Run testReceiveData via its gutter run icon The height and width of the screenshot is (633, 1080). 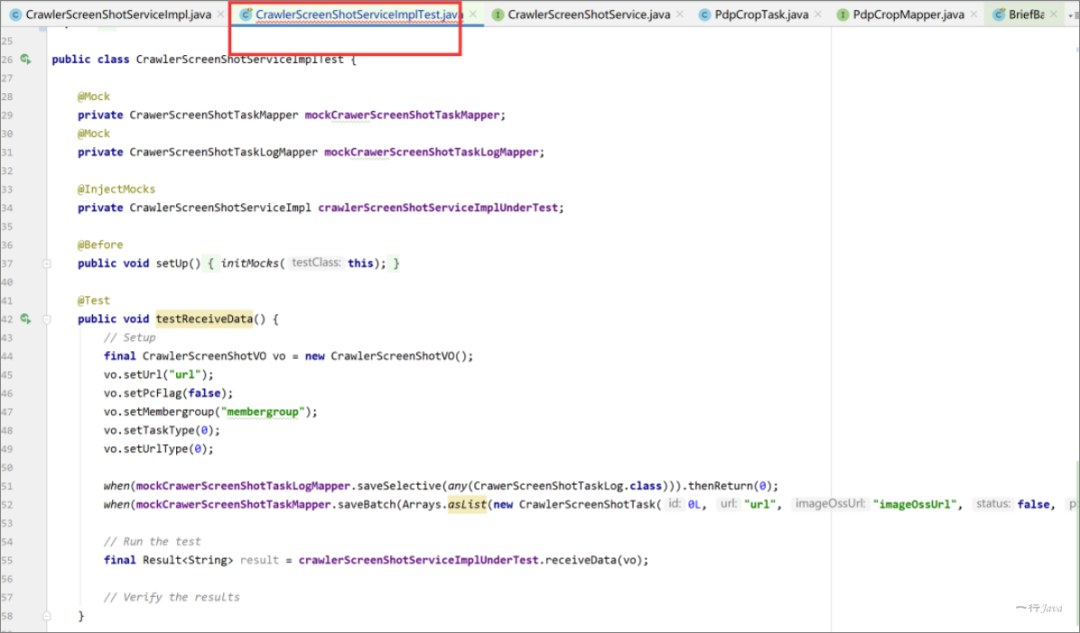pyautogui.click(x=25, y=319)
